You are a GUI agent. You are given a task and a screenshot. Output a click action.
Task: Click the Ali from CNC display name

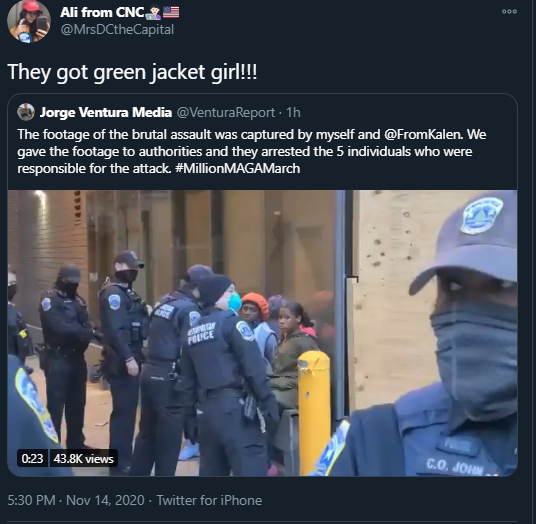click(x=102, y=12)
